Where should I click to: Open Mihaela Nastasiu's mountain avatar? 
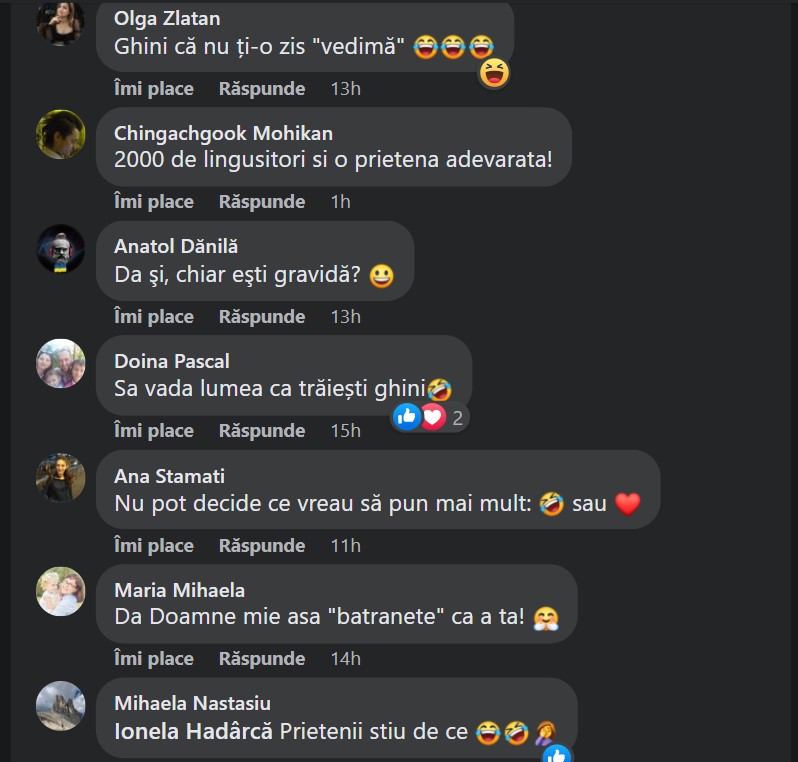tap(61, 706)
